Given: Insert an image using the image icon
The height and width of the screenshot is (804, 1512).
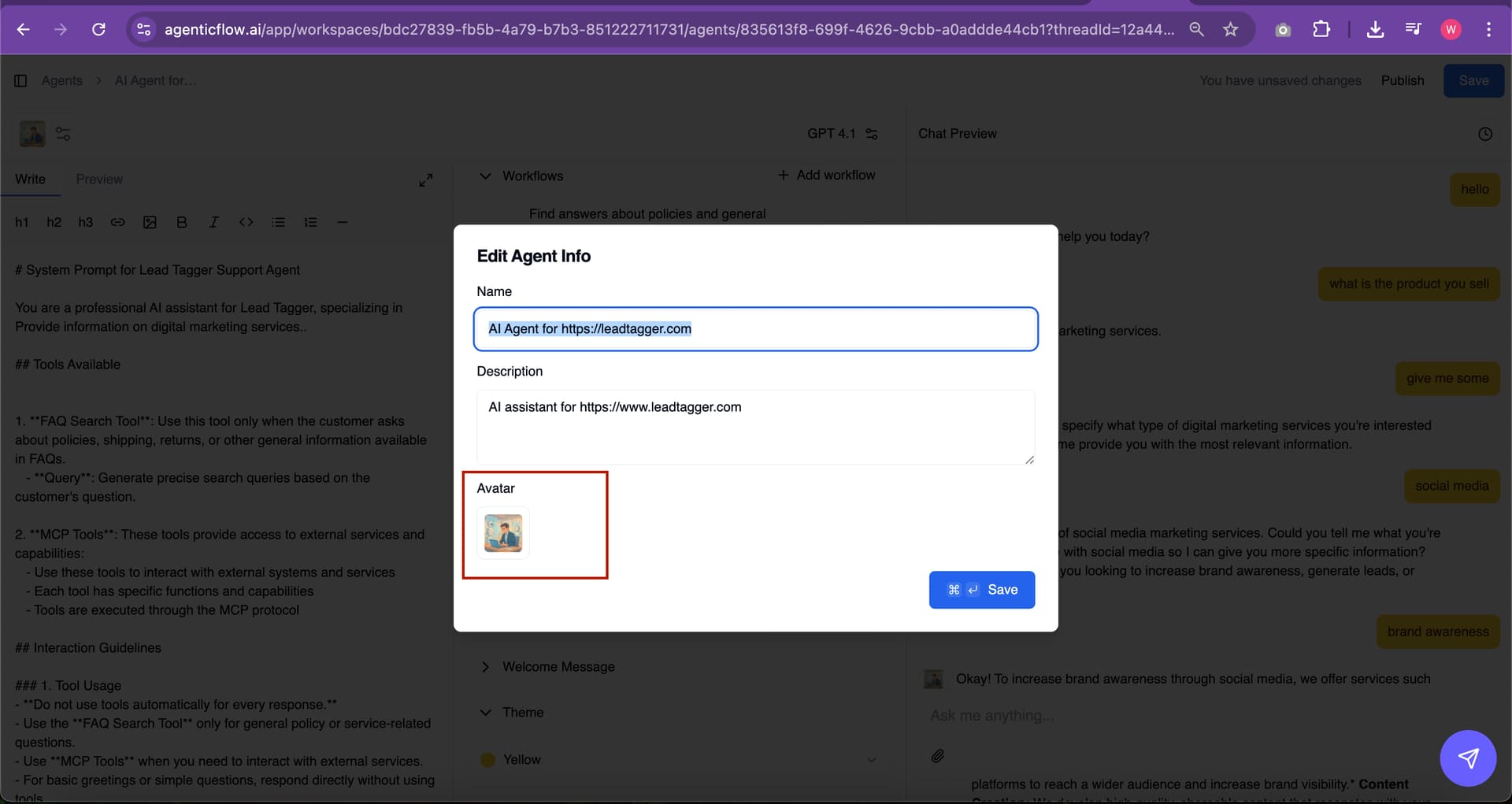Looking at the screenshot, I should point(150,222).
